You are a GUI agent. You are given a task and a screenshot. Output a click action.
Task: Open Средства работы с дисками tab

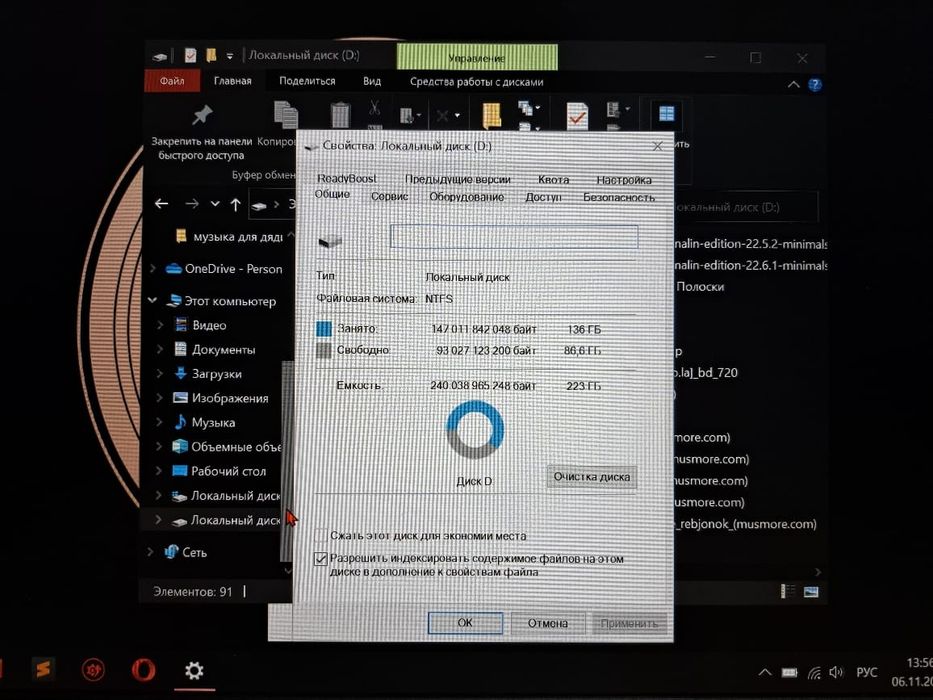[x=476, y=82]
